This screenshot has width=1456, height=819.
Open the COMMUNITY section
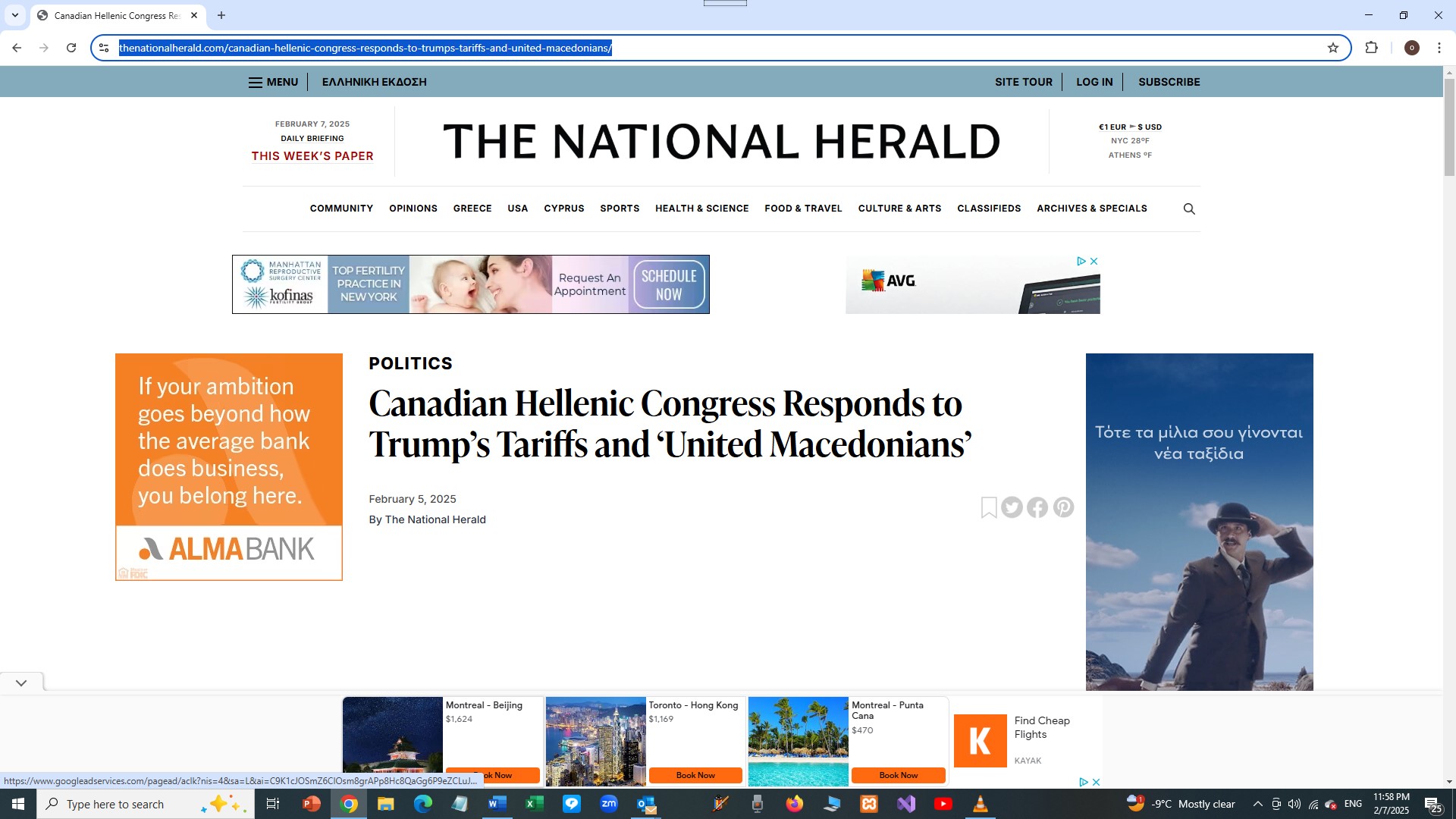pyautogui.click(x=341, y=209)
